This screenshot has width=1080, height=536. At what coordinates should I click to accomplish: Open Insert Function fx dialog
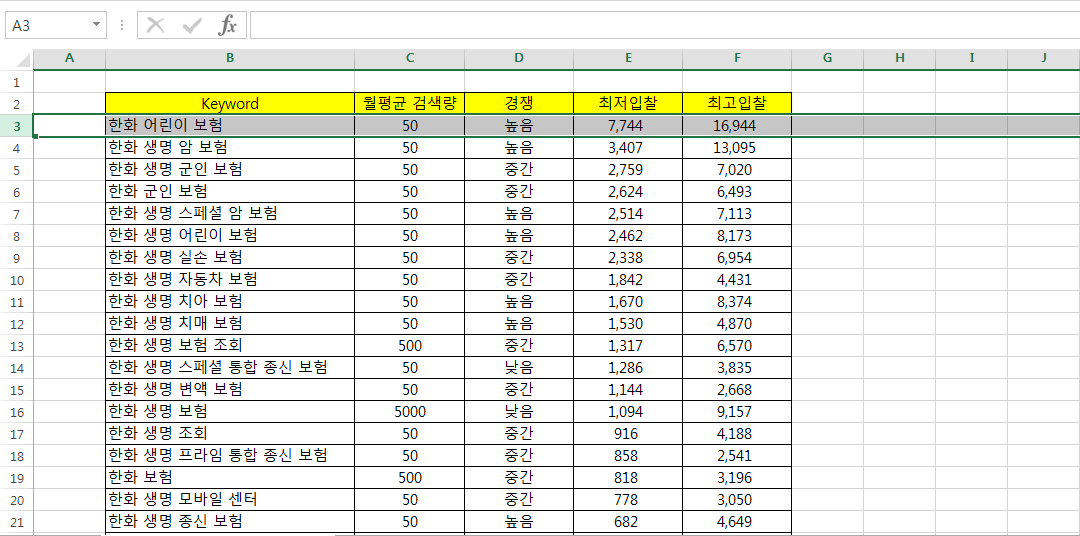(227, 25)
